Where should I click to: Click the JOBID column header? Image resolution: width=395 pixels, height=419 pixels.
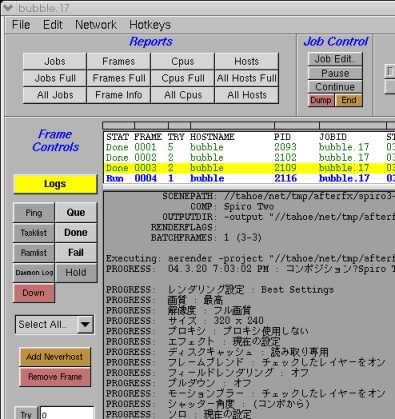point(333,137)
